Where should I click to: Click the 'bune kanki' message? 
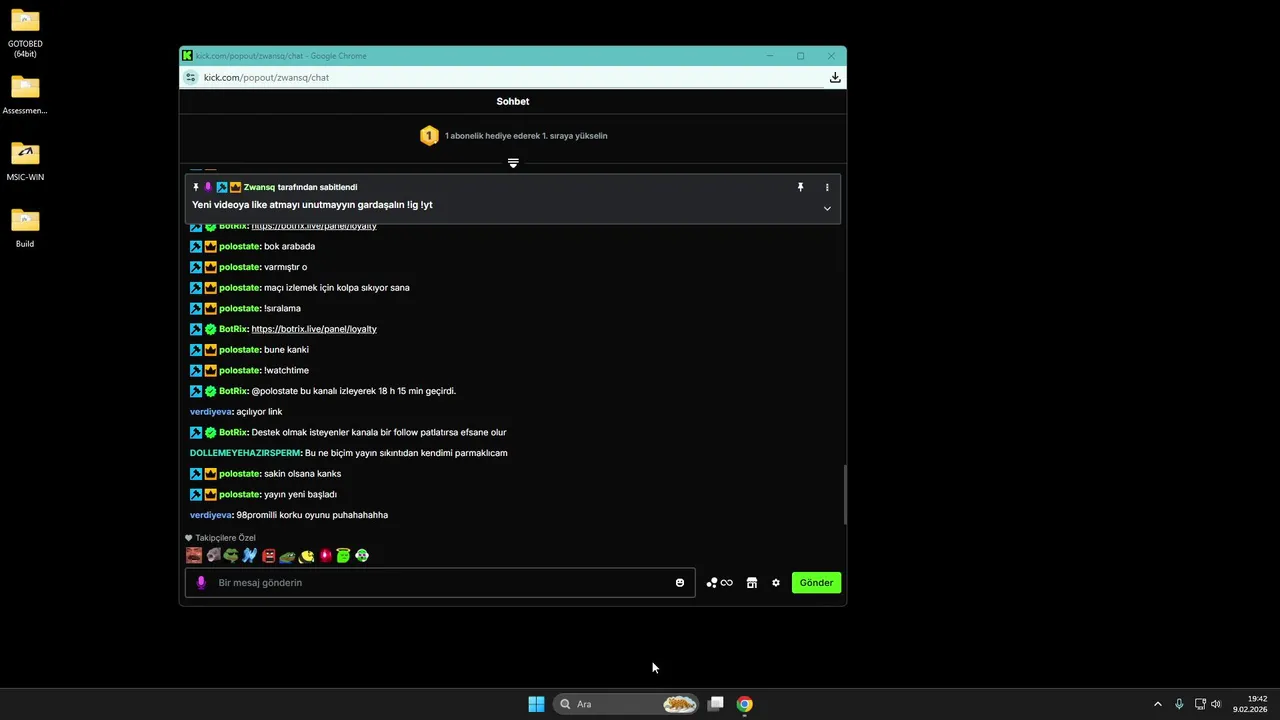pos(286,350)
